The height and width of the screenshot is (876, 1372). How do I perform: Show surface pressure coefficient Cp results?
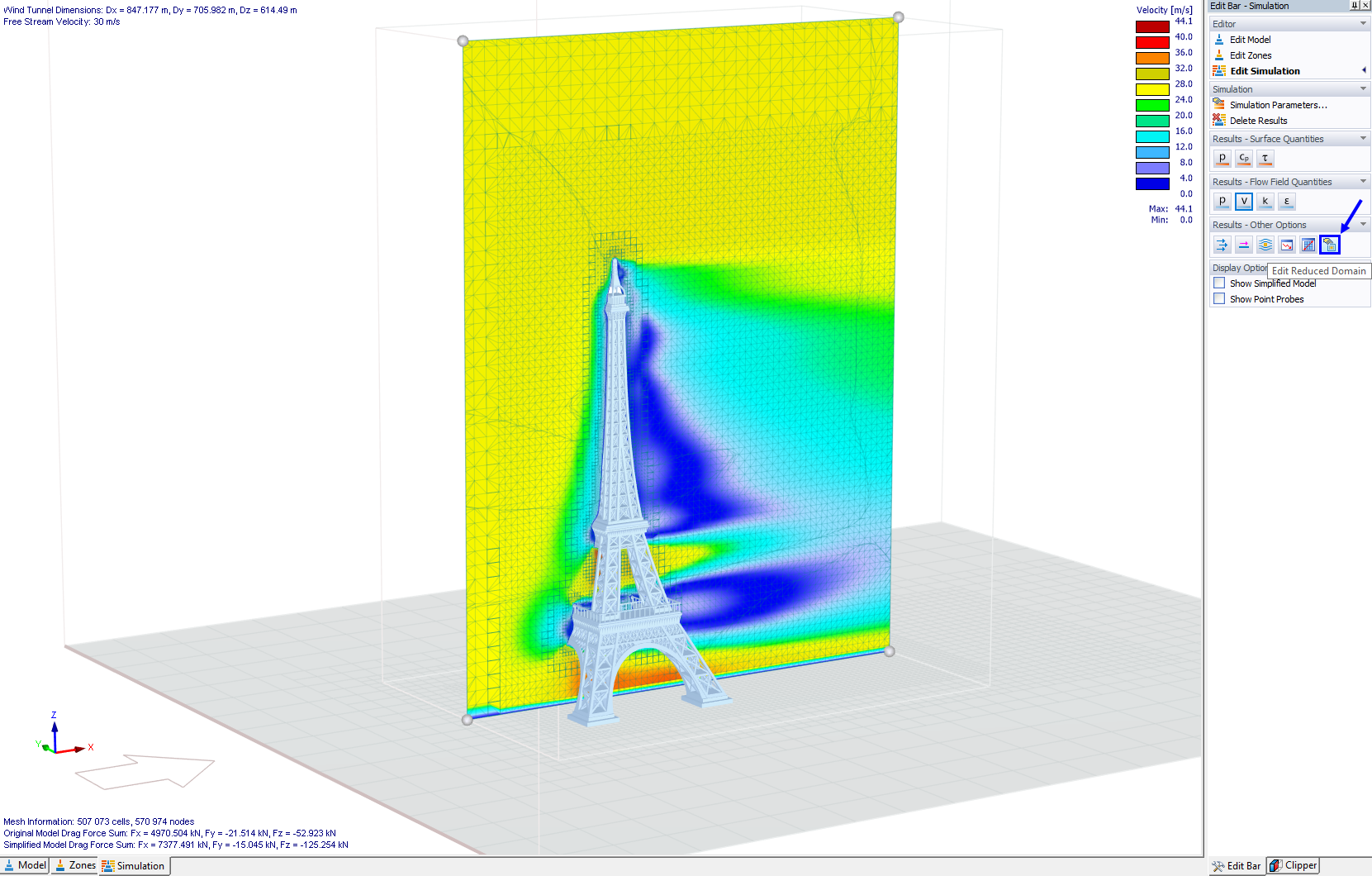[1244, 158]
